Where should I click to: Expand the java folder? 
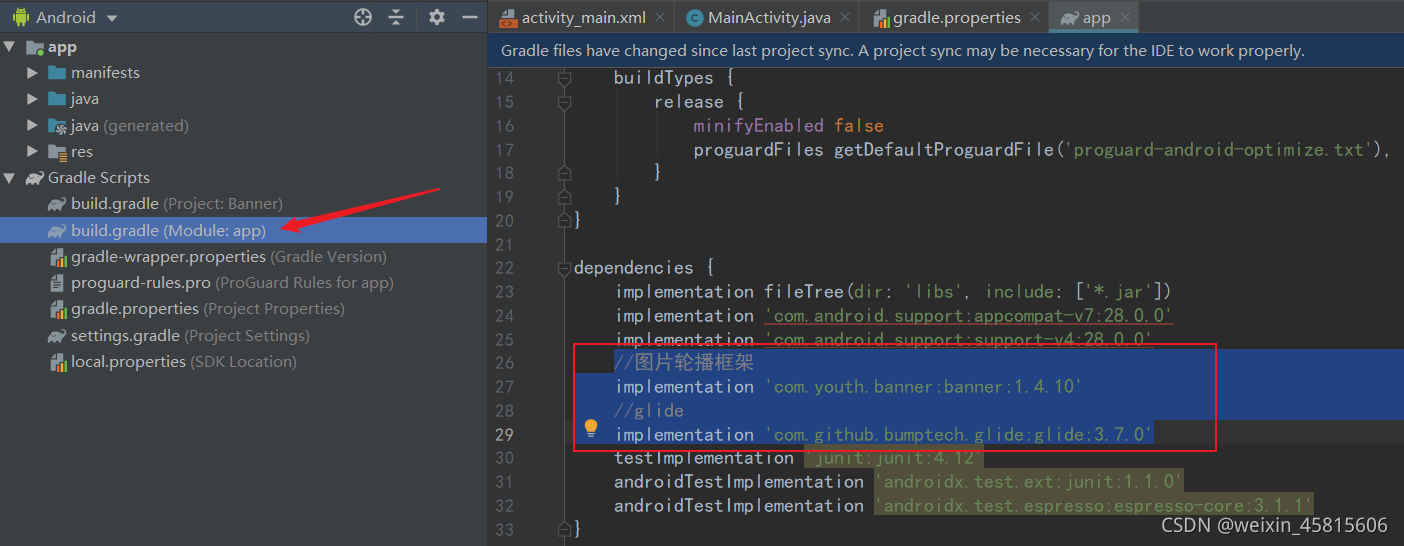33,99
